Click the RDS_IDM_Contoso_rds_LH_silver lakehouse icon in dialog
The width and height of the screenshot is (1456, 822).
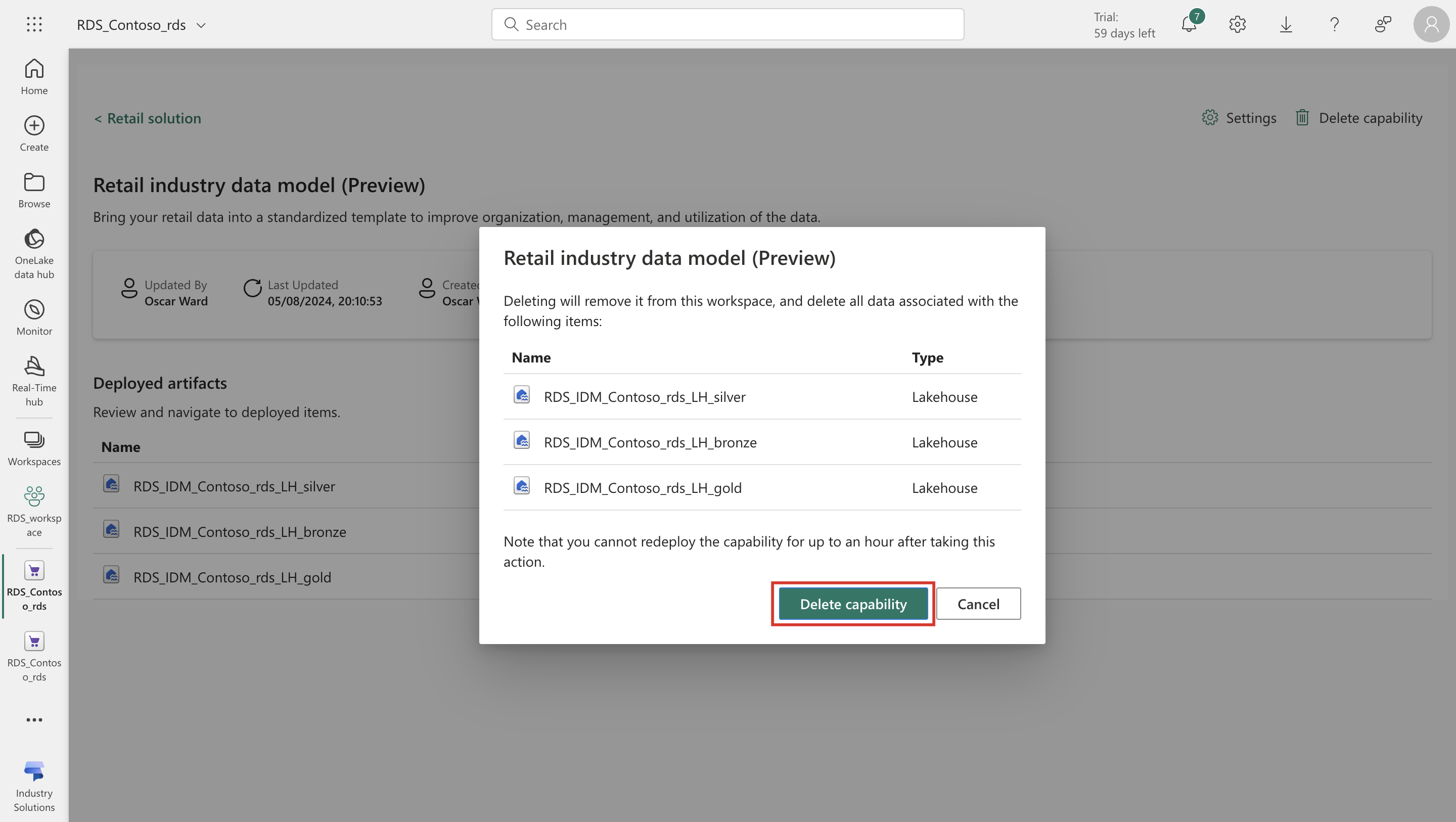[x=521, y=395]
